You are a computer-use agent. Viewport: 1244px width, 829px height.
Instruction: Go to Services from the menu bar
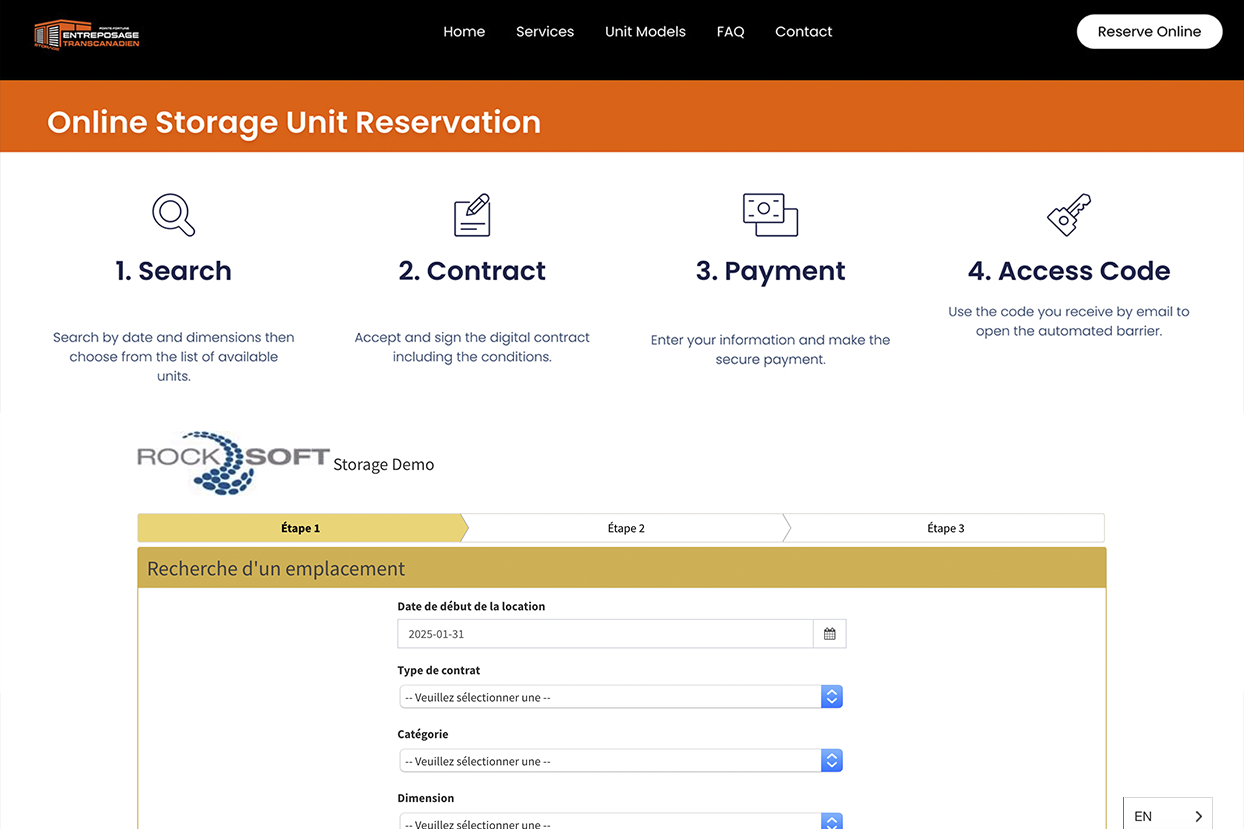click(x=544, y=31)
